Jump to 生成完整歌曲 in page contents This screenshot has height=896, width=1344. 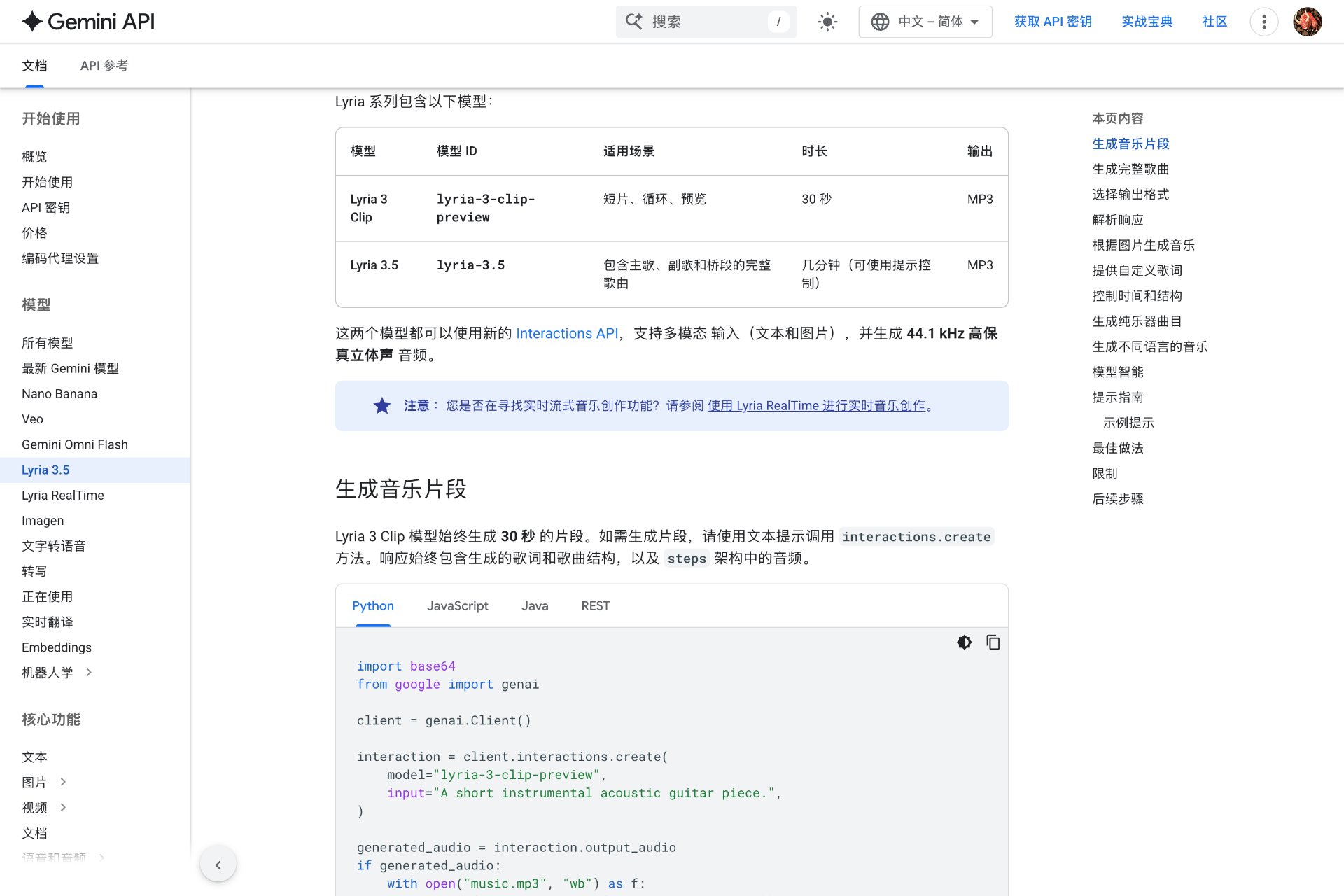[x=1130, y=169]
